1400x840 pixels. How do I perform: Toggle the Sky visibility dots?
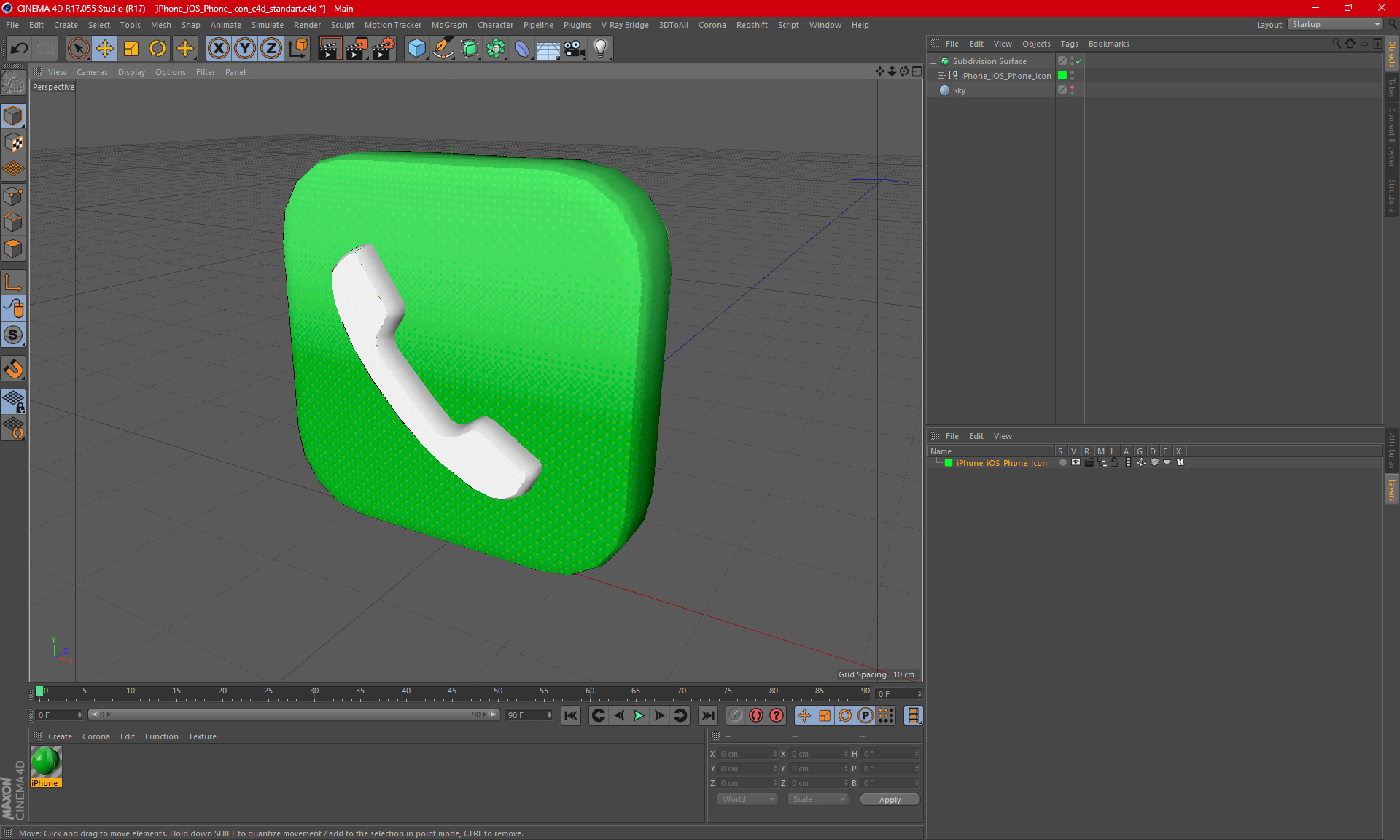click(1072, 90)
